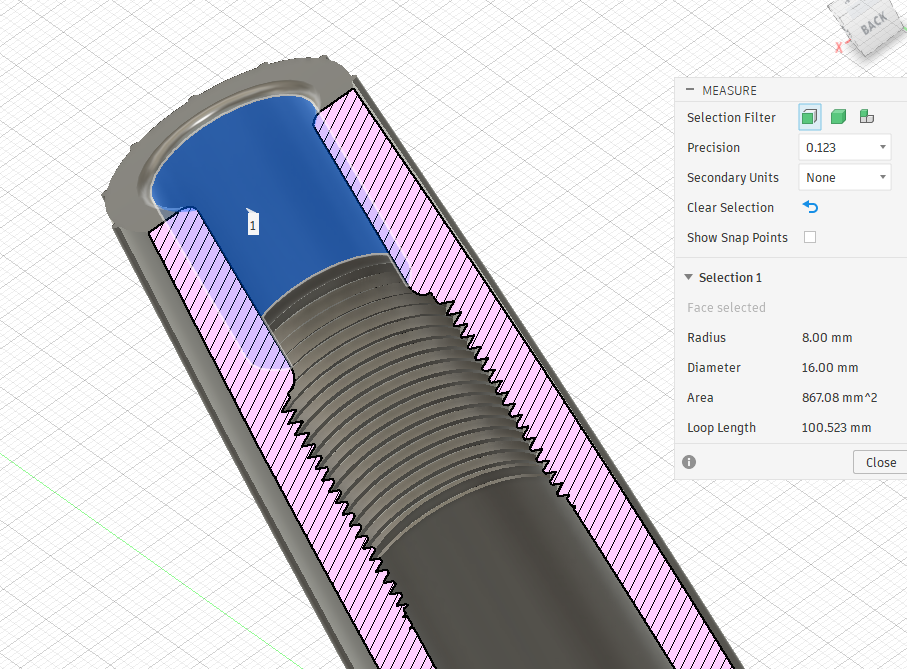907x669 pixels.
Task: Collapse the MEASURE panel with minus icon
Action: tap(690, 90)
